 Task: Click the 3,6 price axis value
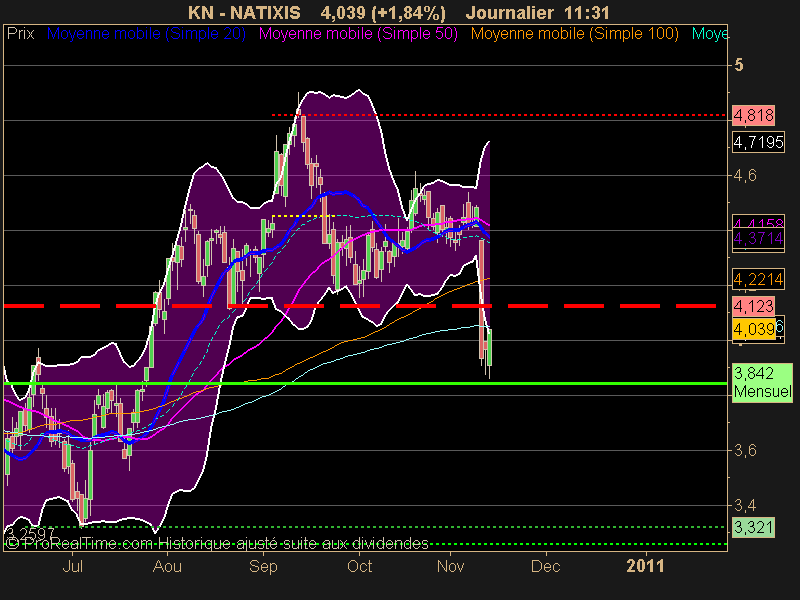tap(745, 451)
